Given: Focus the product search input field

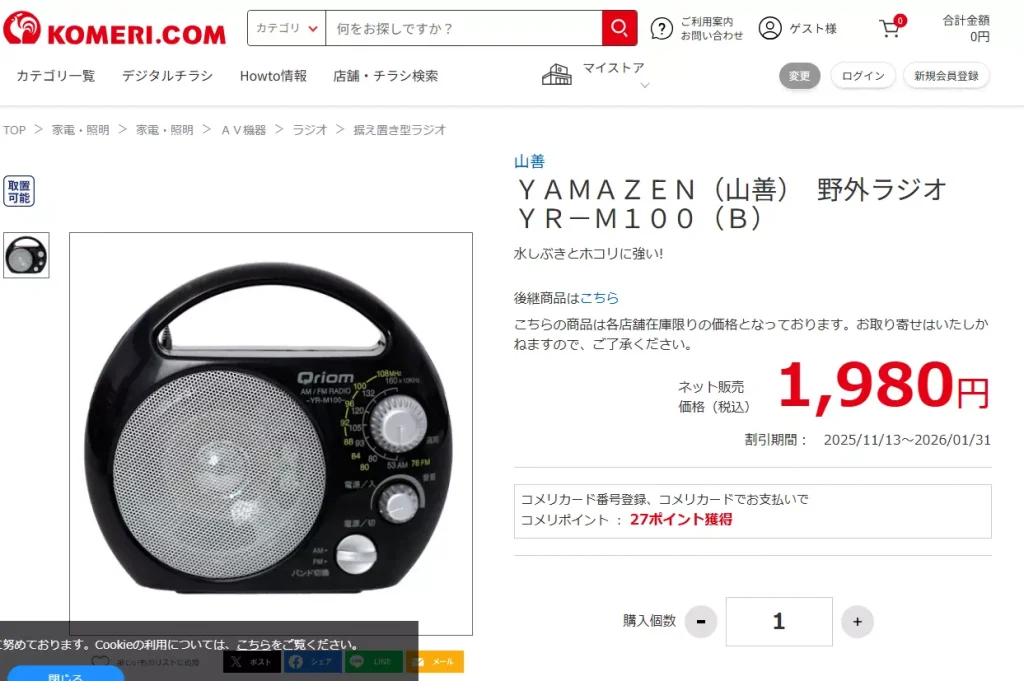Looking at the screenshot, I should tap(464, 28).
